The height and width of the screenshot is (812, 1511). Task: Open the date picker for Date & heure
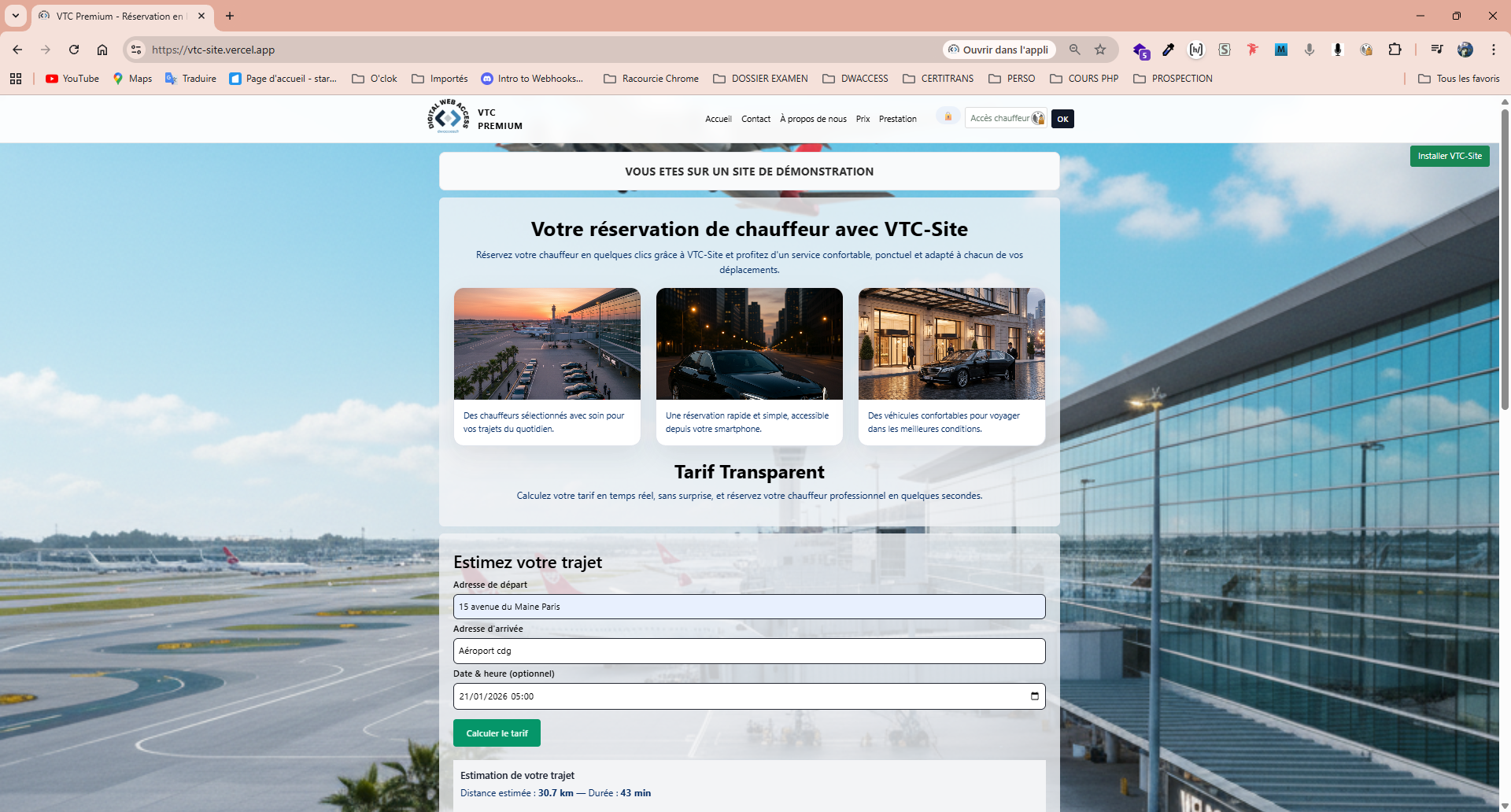(1033, 696)
